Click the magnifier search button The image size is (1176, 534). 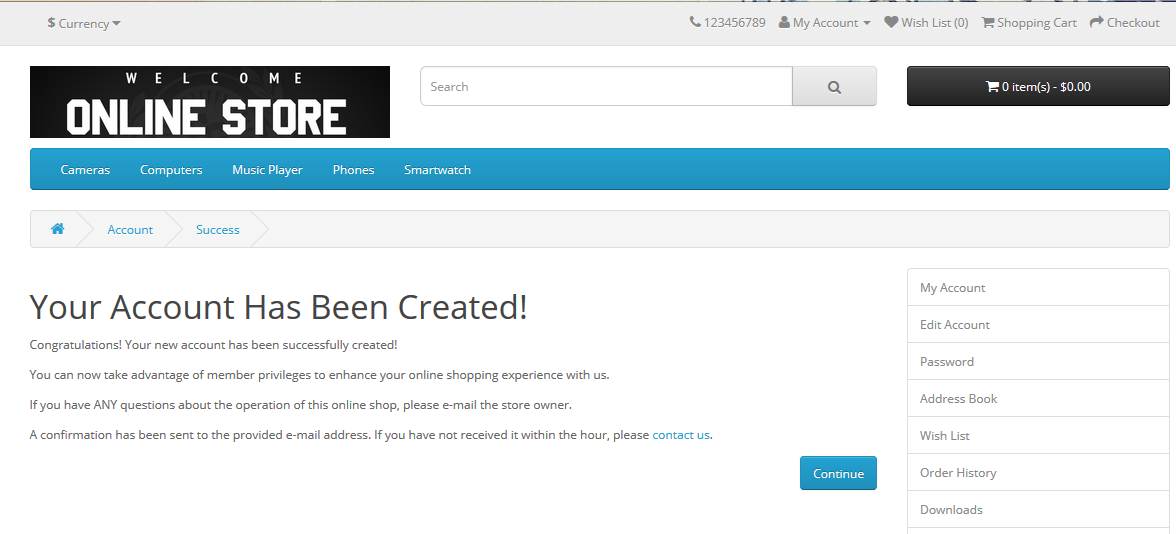(834, 86)
